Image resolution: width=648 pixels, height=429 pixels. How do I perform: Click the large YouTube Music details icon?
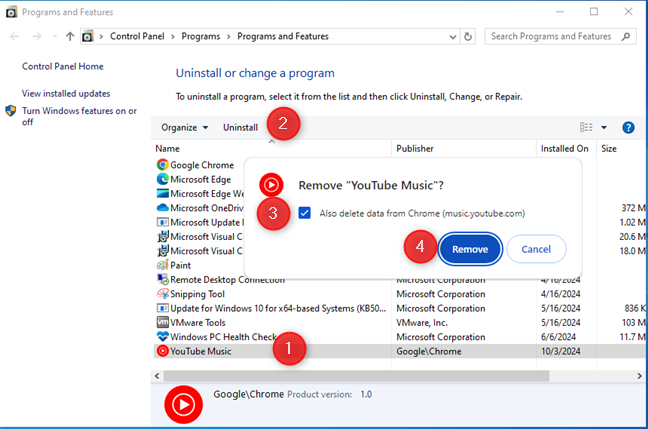pyautogui.click(x=183, y=405)
